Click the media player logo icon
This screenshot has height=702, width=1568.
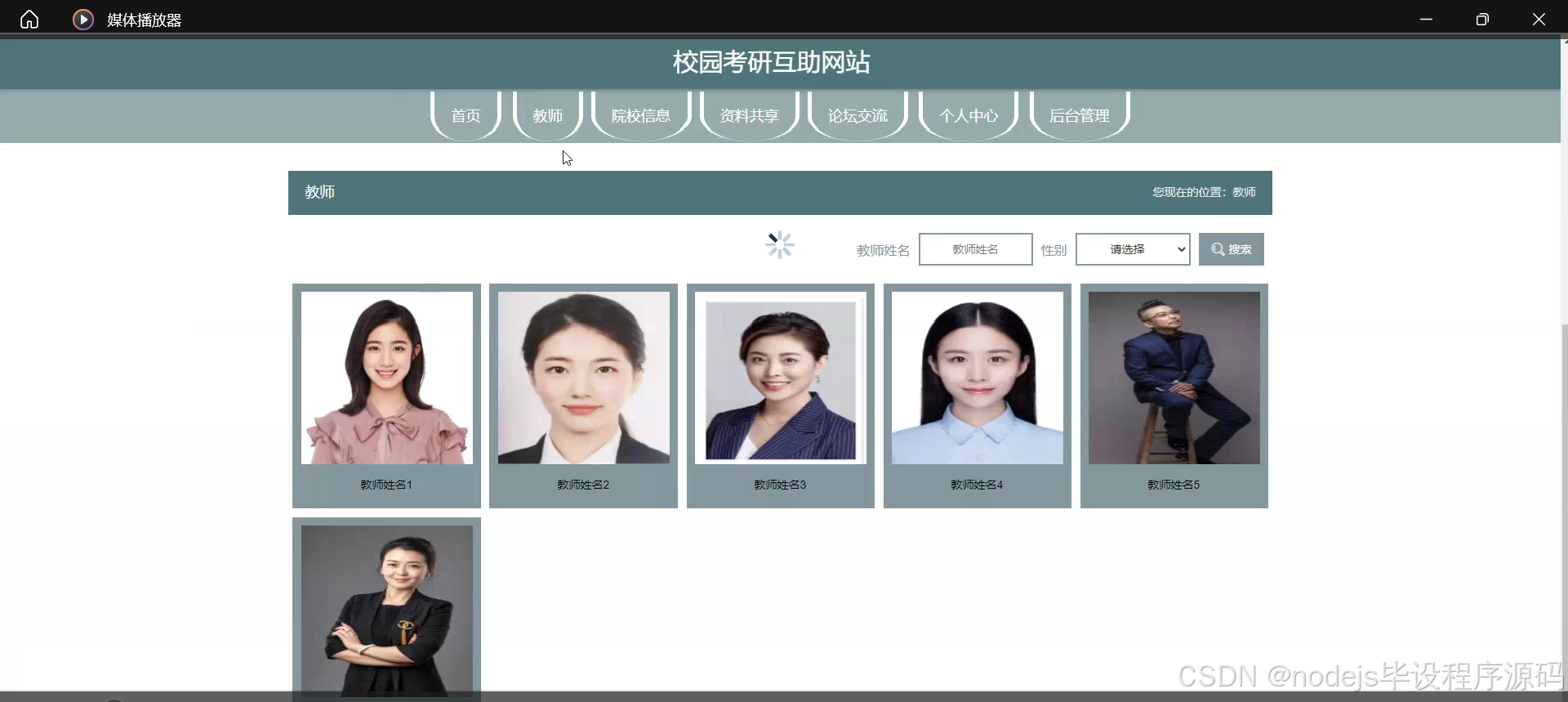coord(83,20)
